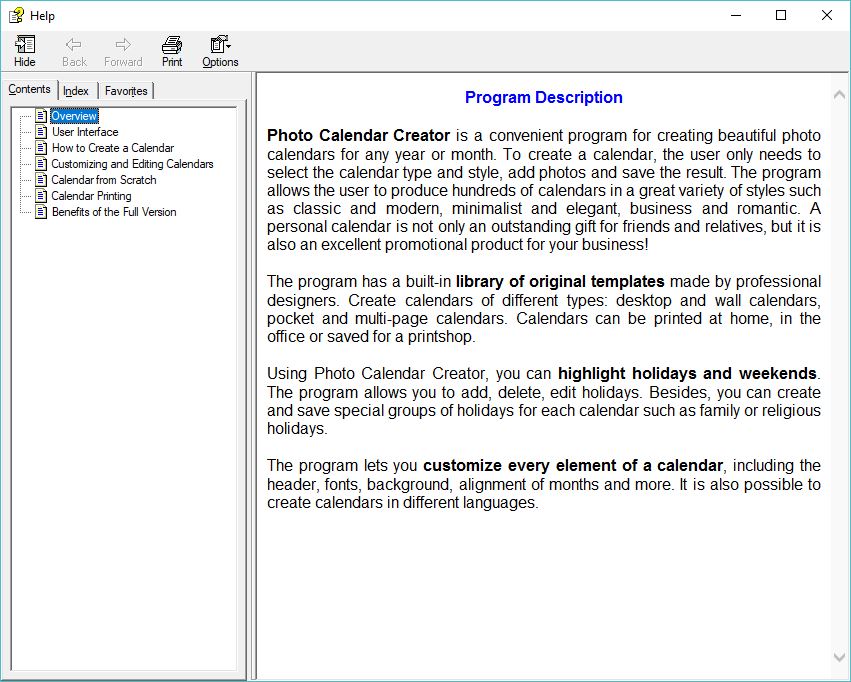This screenshot has height=682, width=851.
Task: Click the bold text 'Photo Calendar Creator'
Action: coord(358,135)
